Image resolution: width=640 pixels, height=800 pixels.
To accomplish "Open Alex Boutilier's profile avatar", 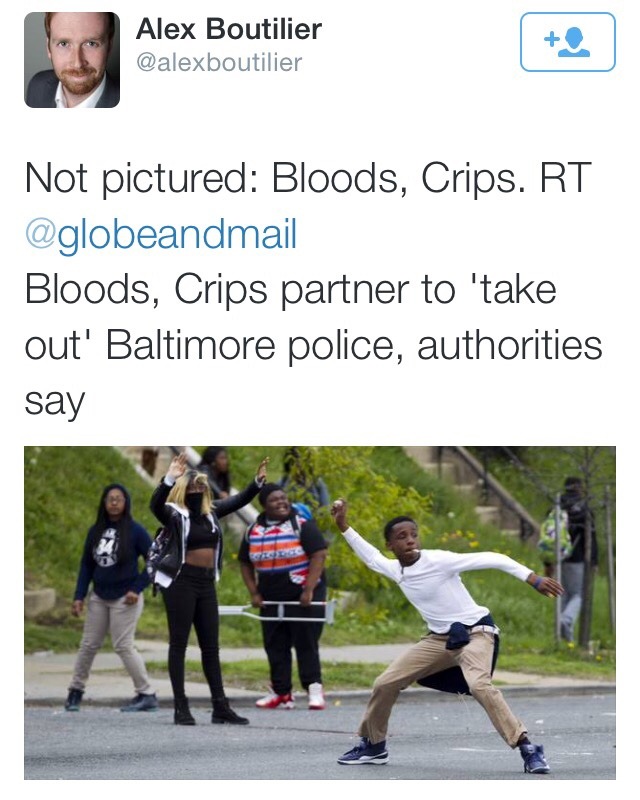I will pyautogui.click(x=72, y=60).
